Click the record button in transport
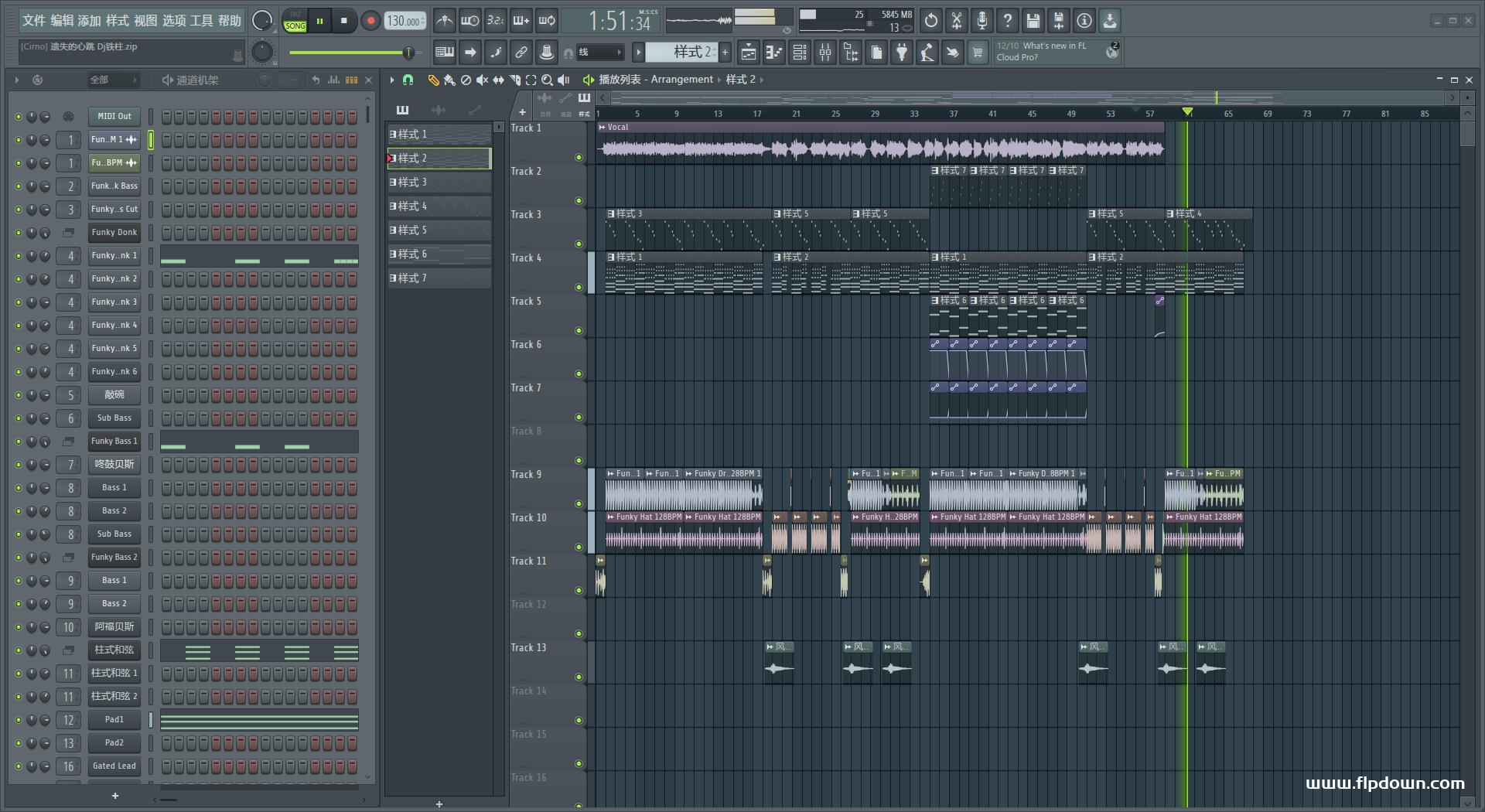 click(370, 21)
